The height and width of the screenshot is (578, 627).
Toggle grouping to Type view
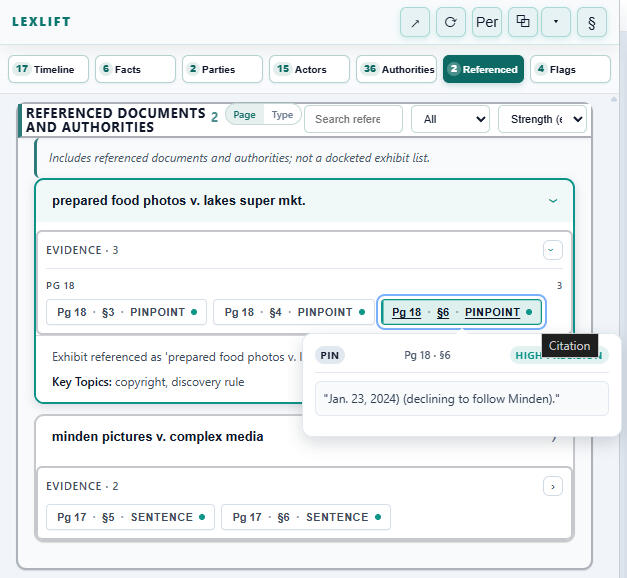pyautogui.click(x=283, y=115)
